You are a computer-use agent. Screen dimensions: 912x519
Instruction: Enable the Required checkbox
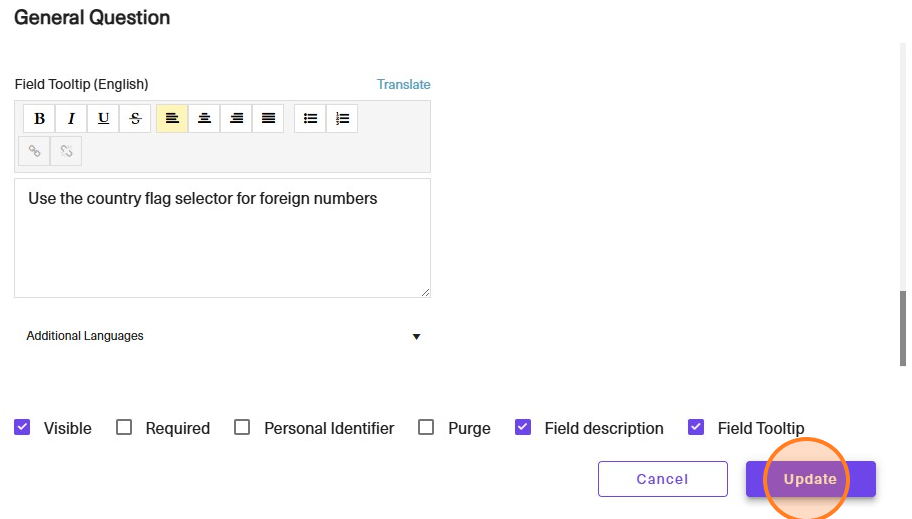click(x=124, y=428)
